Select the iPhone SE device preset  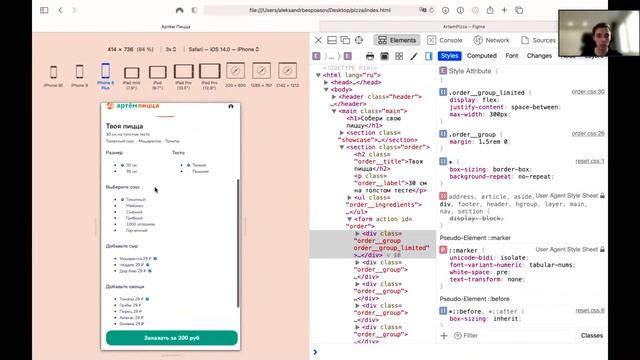point(53,76)
